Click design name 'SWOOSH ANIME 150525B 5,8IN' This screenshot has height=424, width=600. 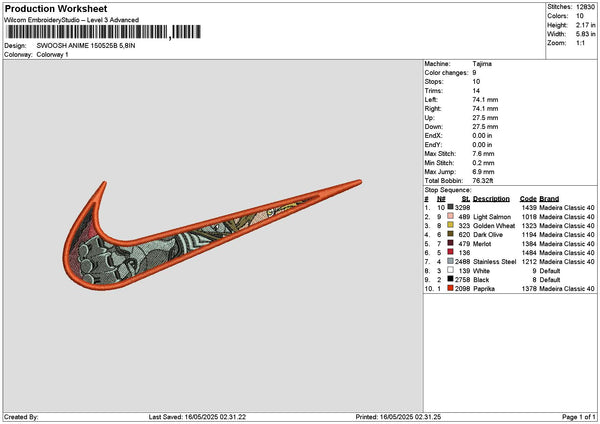click(86, 46)
